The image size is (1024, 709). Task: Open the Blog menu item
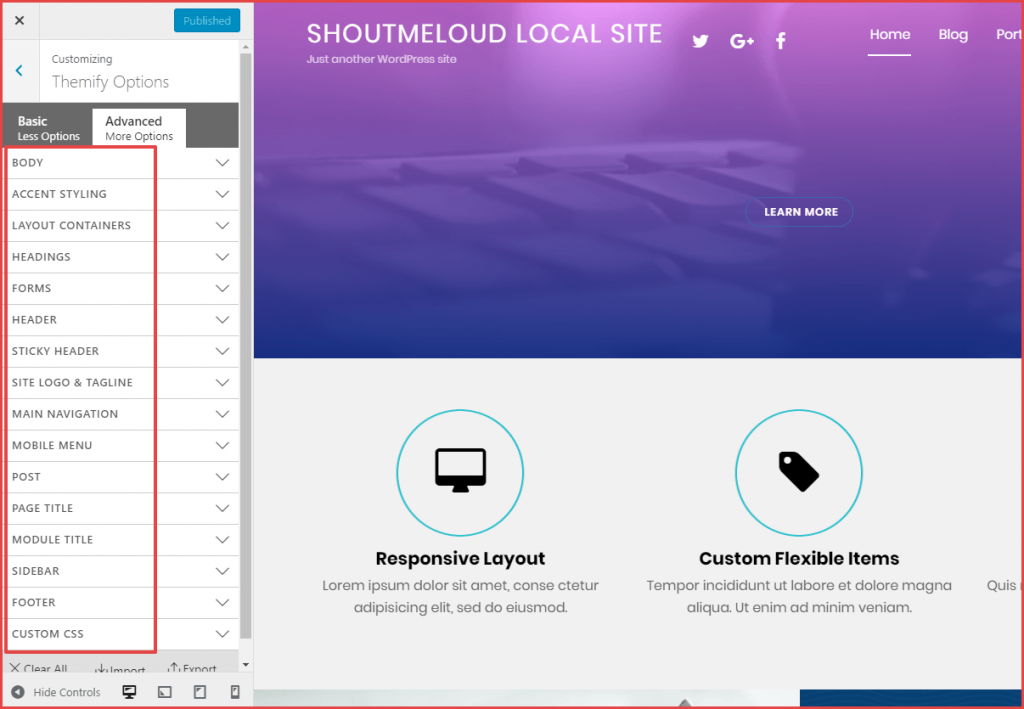coord(953,35)
